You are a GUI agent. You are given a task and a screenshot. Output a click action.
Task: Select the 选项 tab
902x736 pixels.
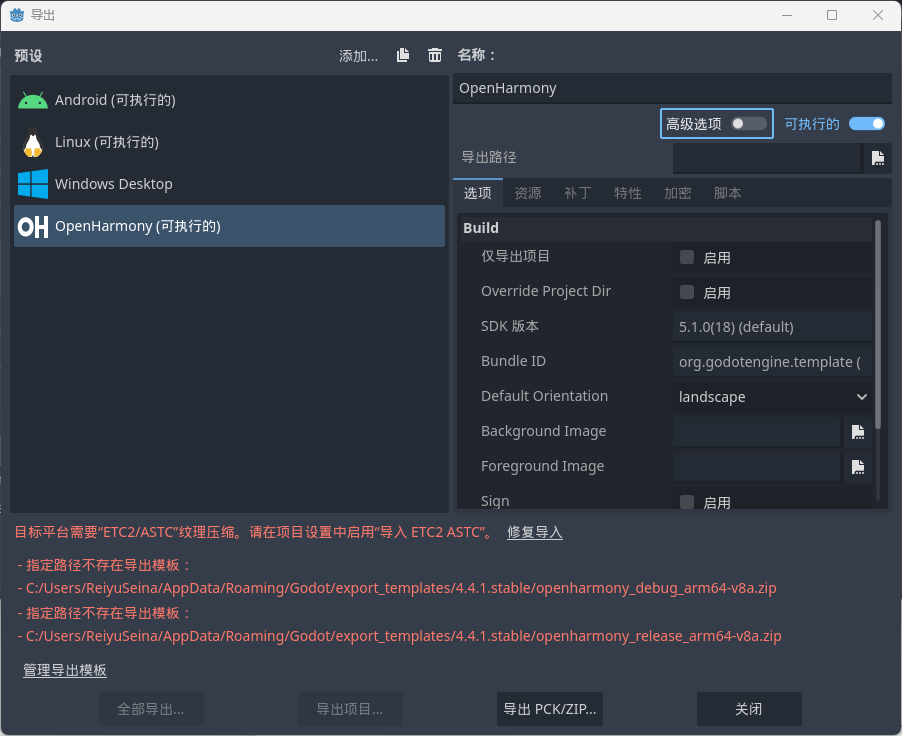point(477,193)
